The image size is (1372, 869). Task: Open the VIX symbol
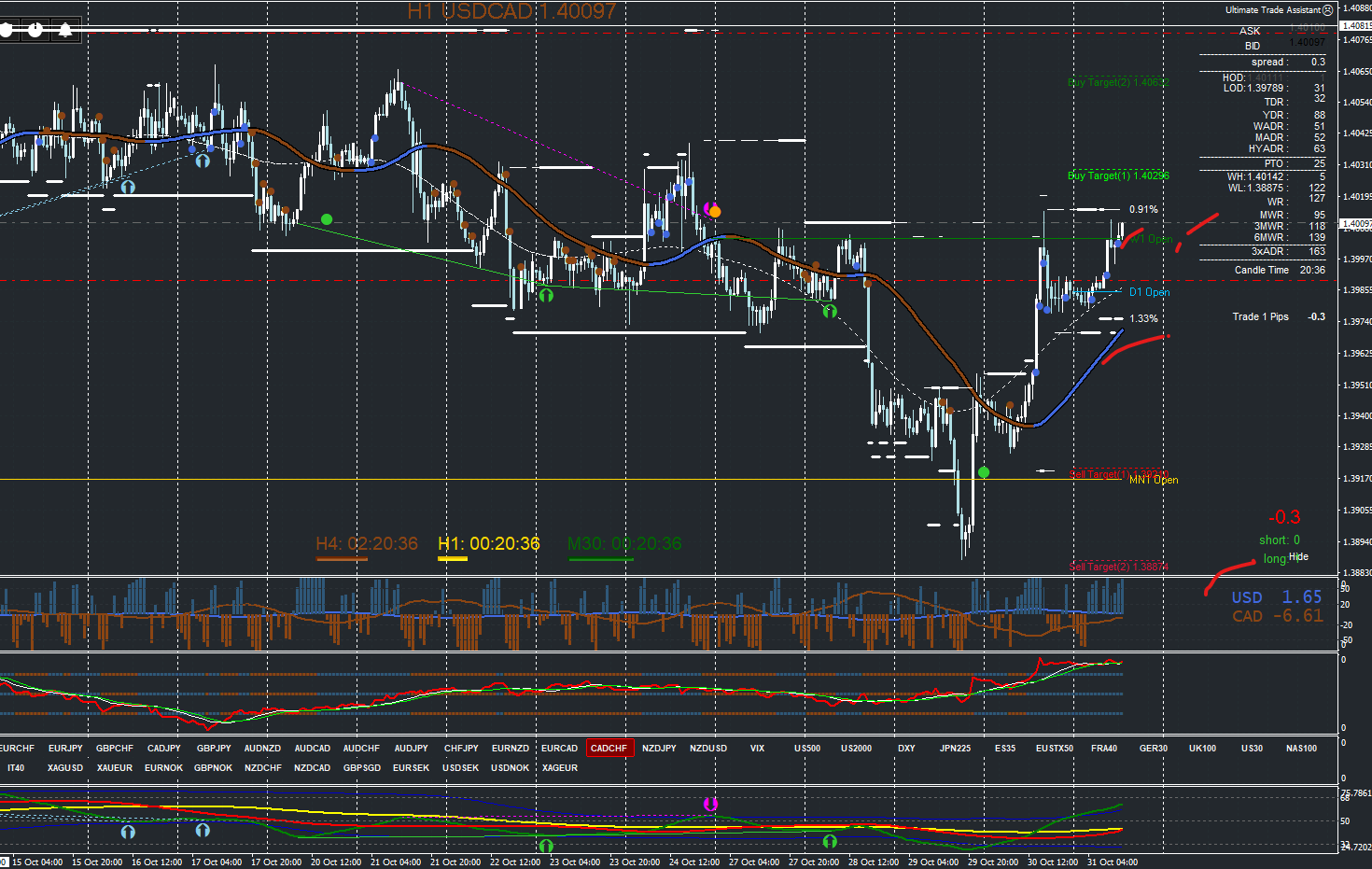[757, 748]
